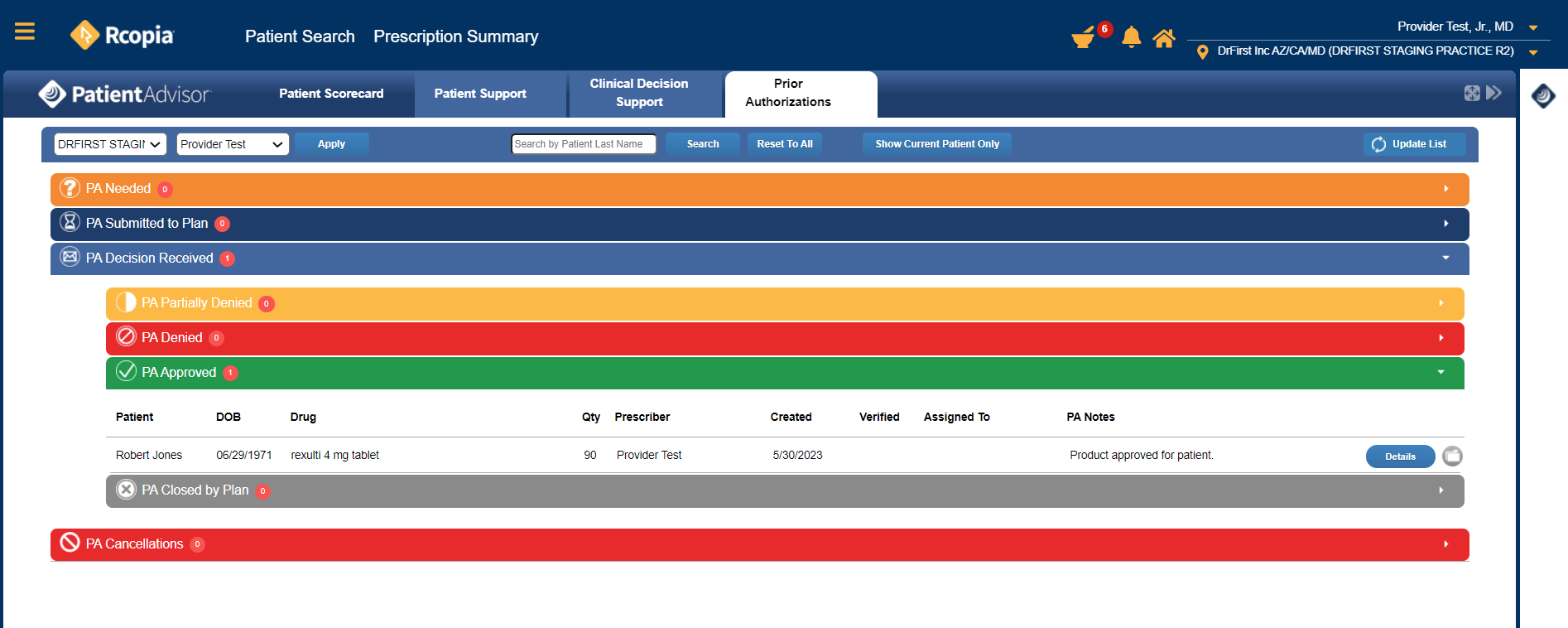Click the Created column header
This screenshot has height=628, width=1568.
(791, 417)
